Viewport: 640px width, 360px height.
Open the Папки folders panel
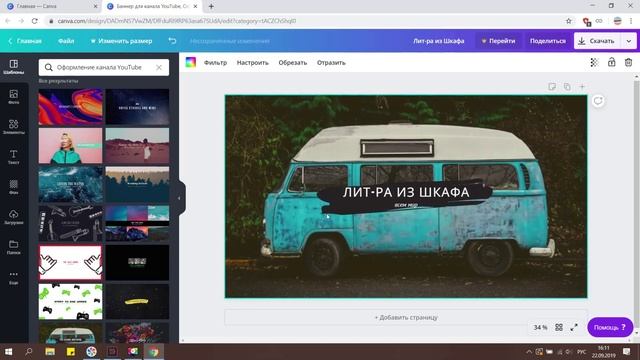13,247
